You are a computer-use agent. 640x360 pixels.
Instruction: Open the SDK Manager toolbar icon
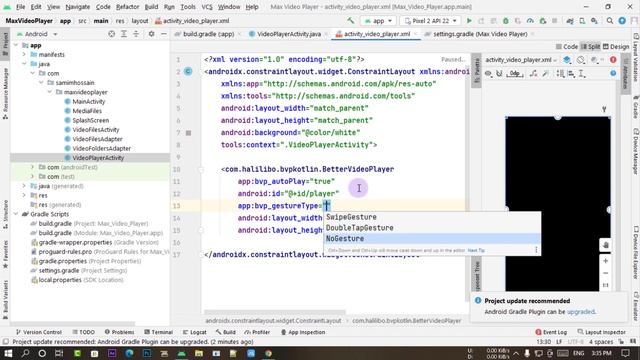594,20
